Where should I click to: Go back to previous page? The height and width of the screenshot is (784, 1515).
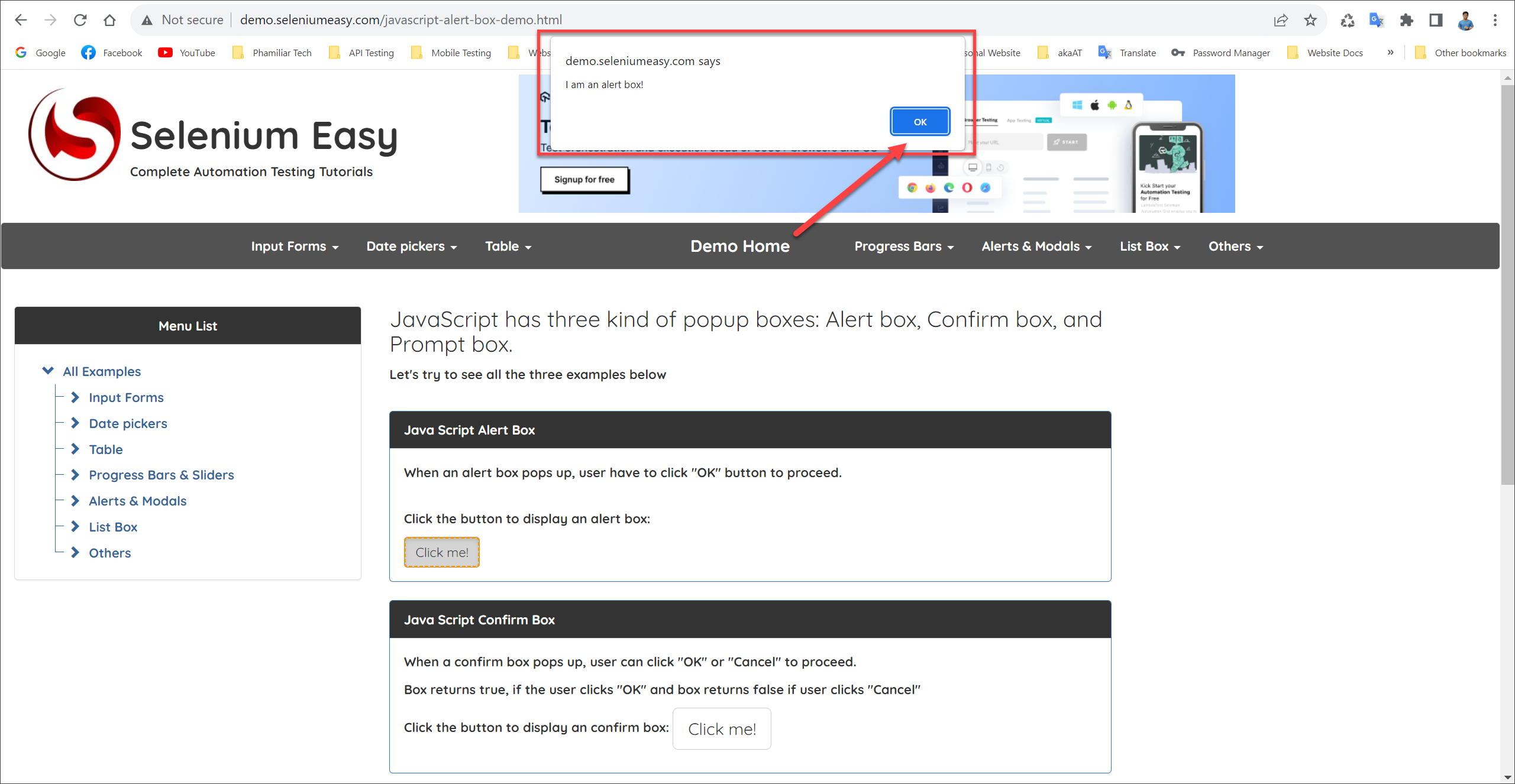click(21, 20)
